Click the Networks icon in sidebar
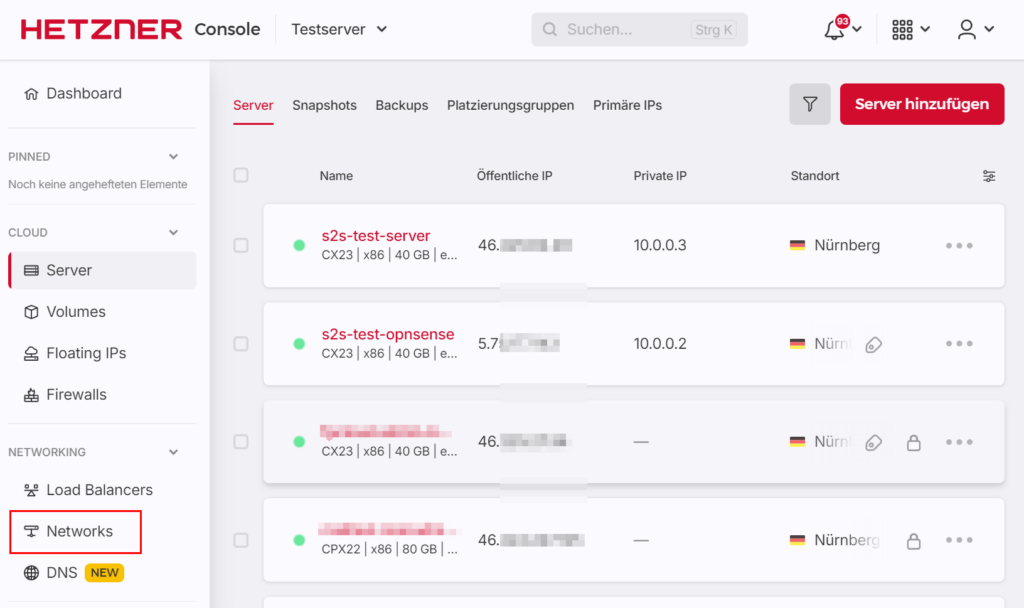 (31, 532)
